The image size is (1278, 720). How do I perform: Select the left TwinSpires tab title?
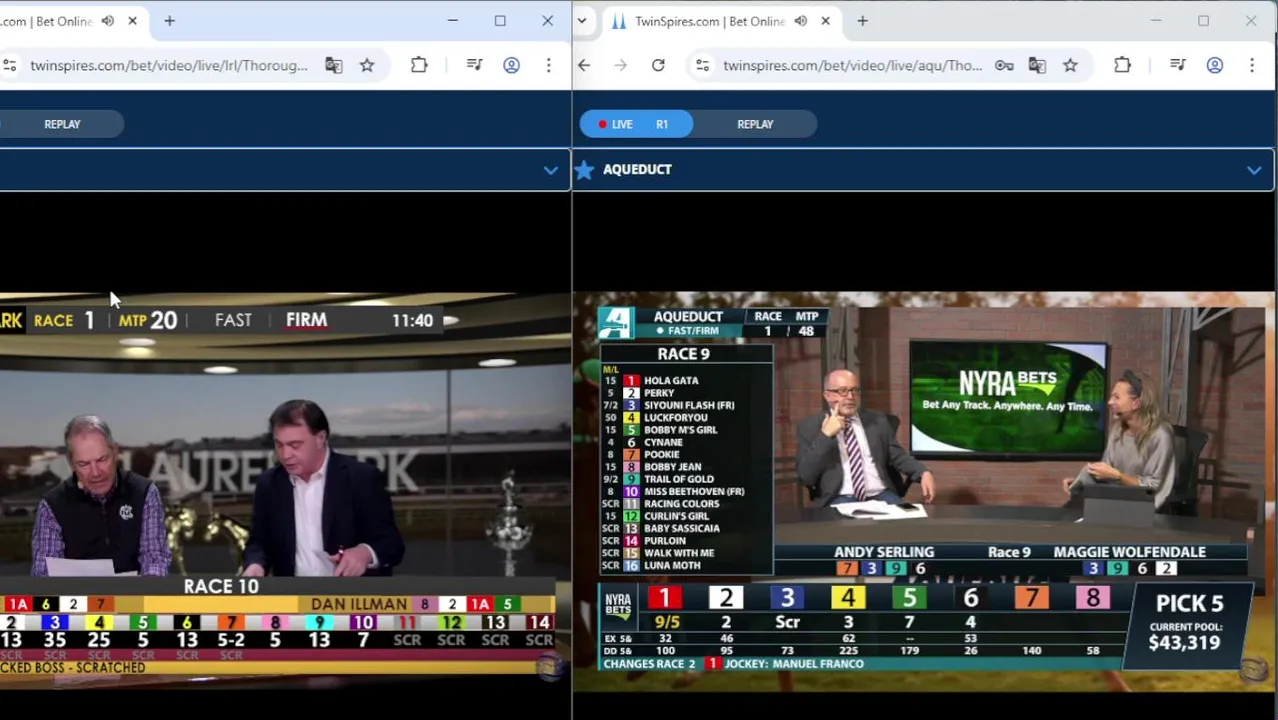[x=46, y=21]
